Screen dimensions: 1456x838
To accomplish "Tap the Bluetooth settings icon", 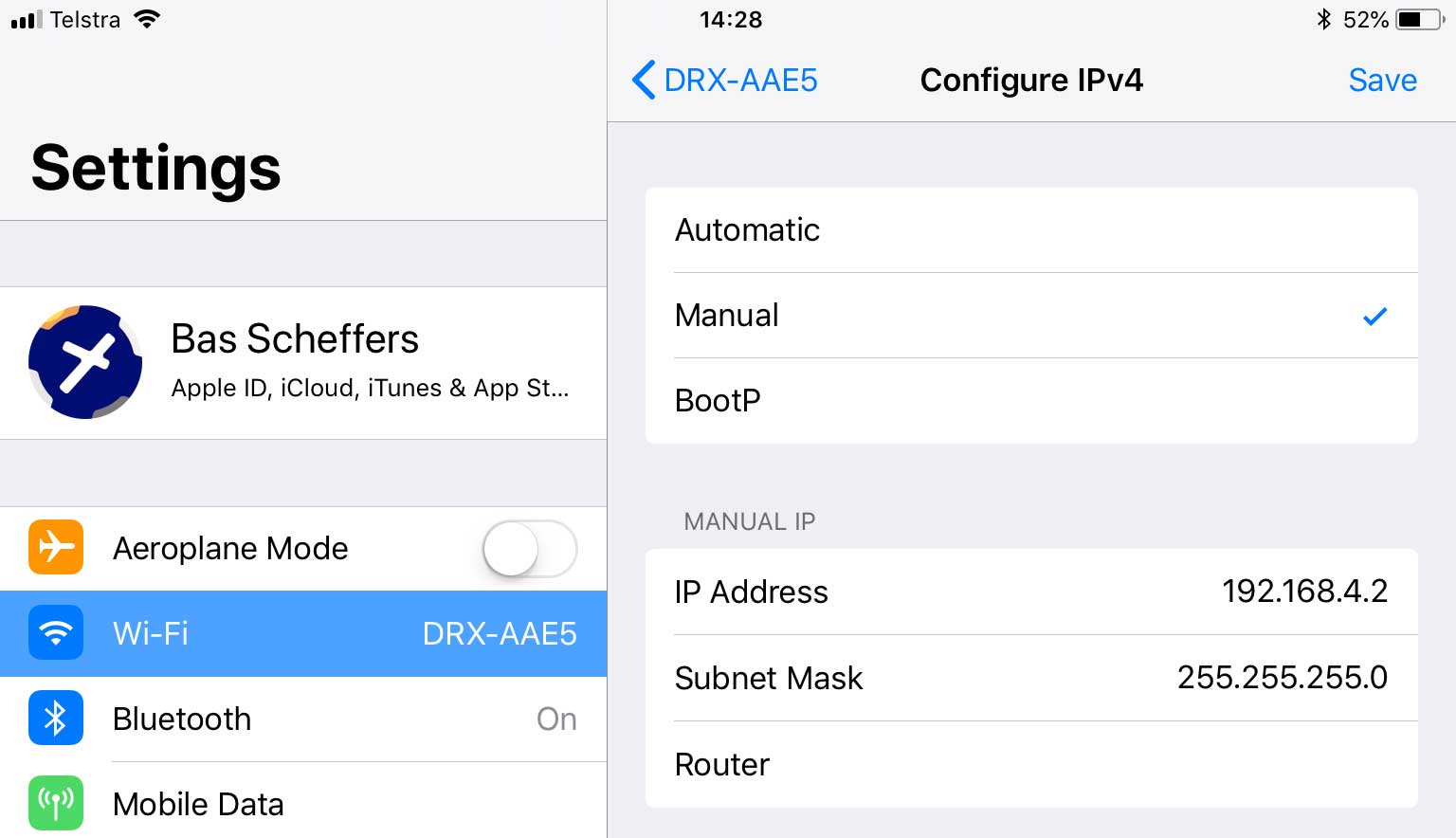I will [x=56, y=718].
